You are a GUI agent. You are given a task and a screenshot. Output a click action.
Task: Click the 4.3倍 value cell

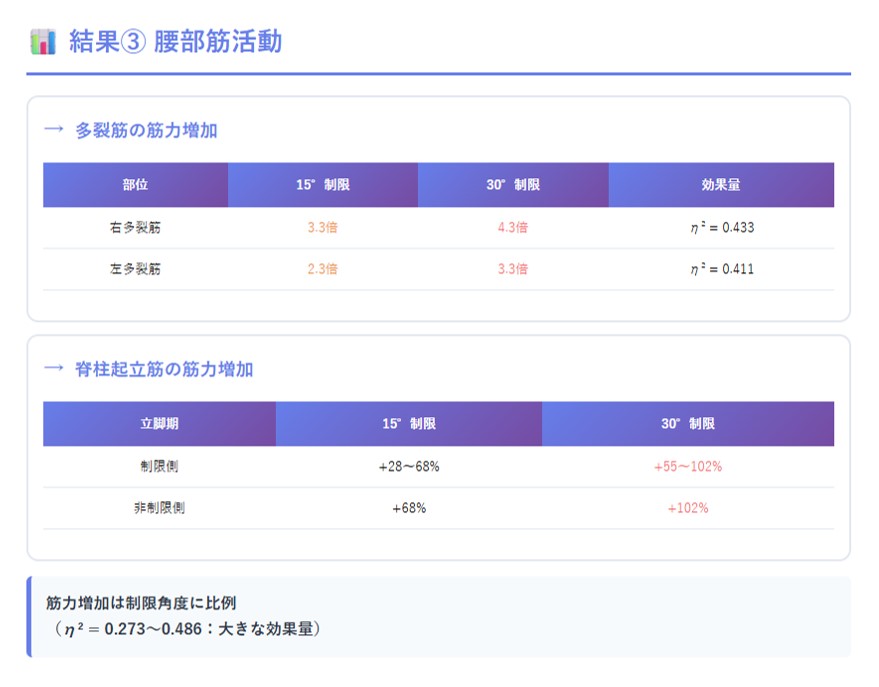[512, 227]
